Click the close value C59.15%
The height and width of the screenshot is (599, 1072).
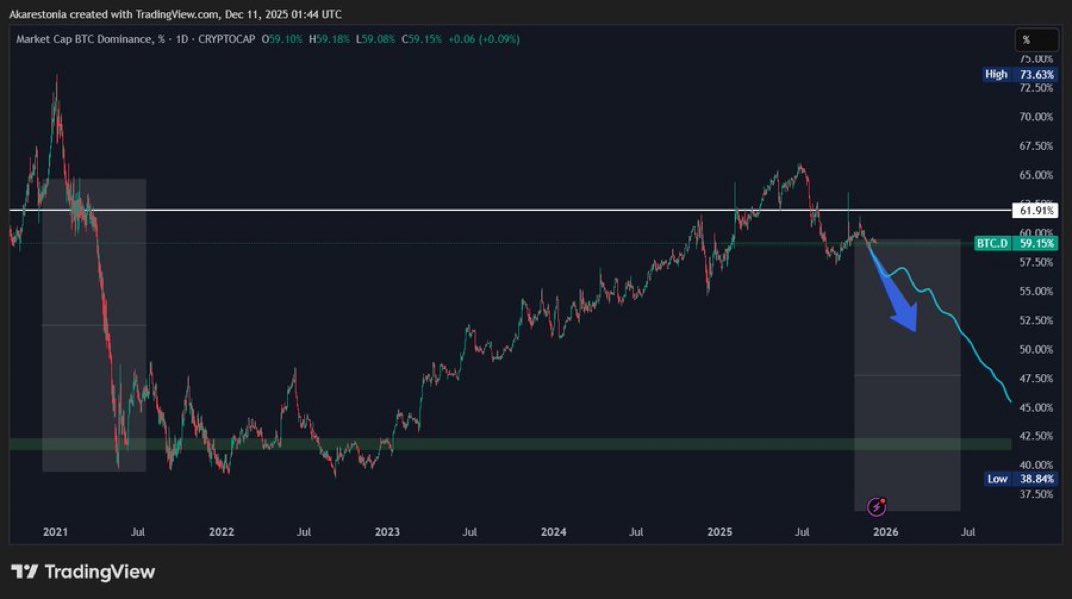pyautogui.click(x=422, y=40)
